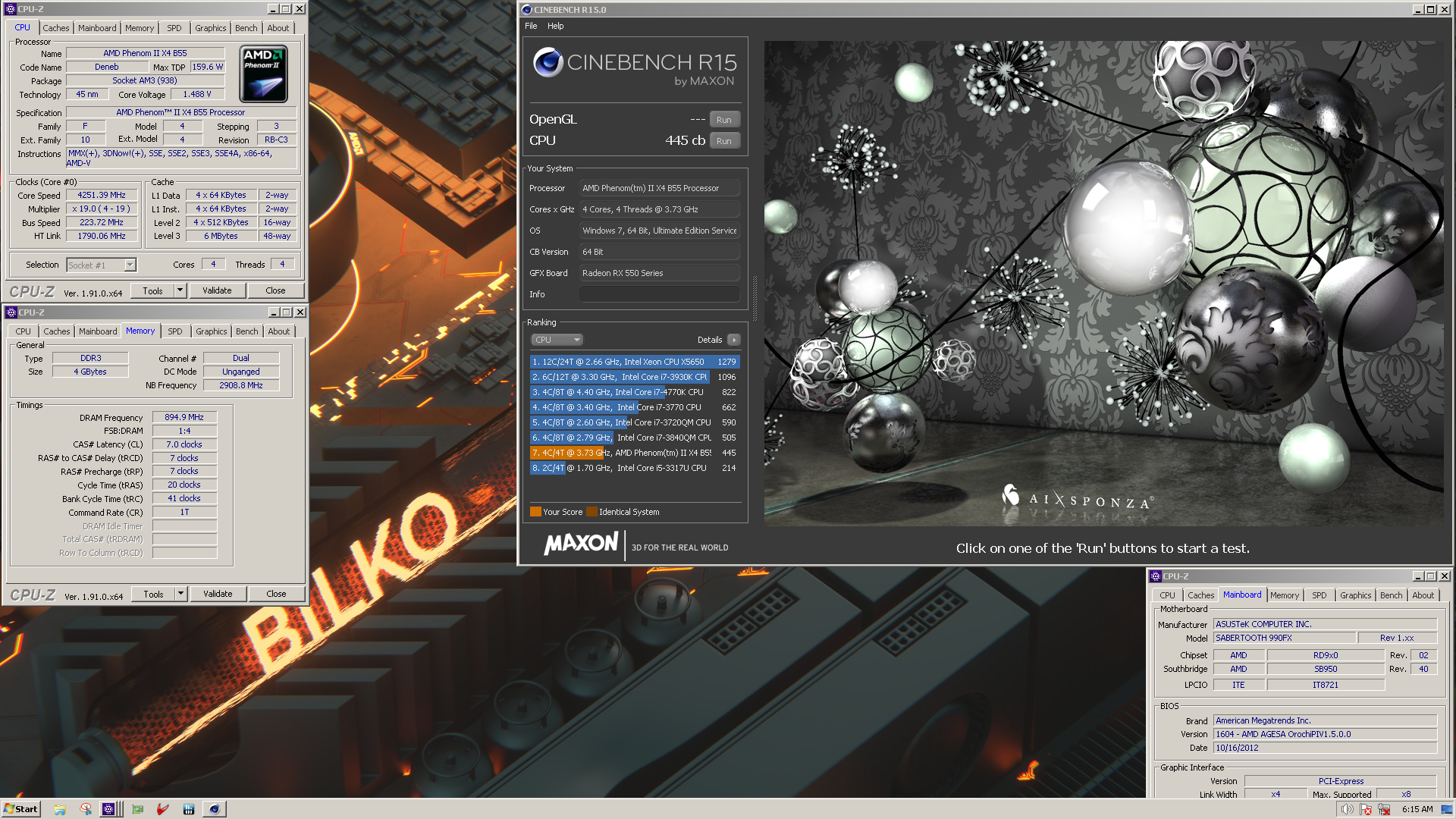Click the disconnected network tray icon
This screenshot has height=819, width=1456.
1384,809
